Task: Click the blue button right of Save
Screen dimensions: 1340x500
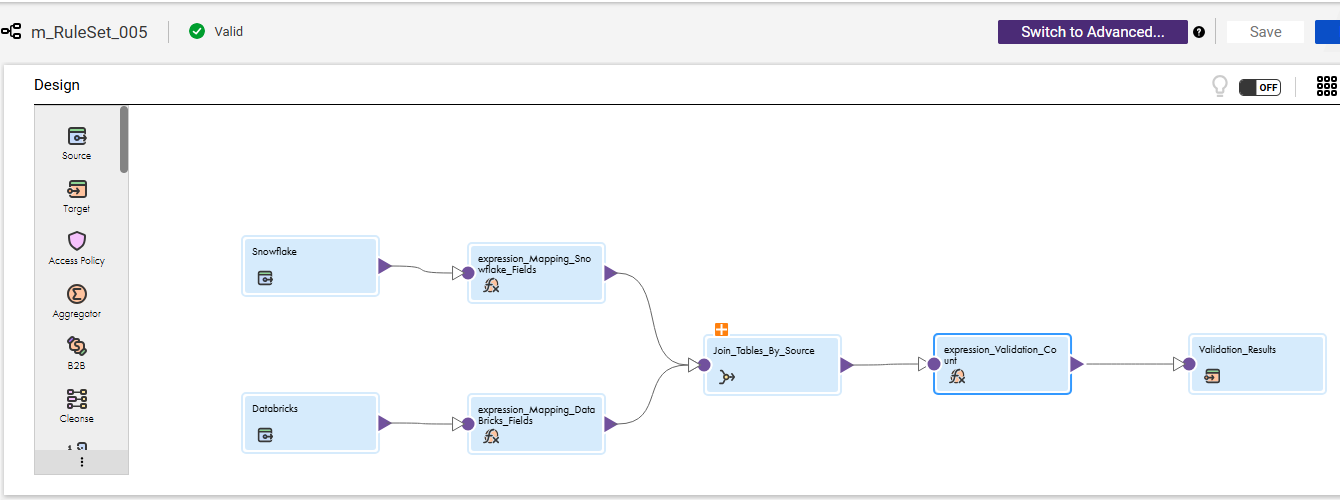Action: (1327, 32)
